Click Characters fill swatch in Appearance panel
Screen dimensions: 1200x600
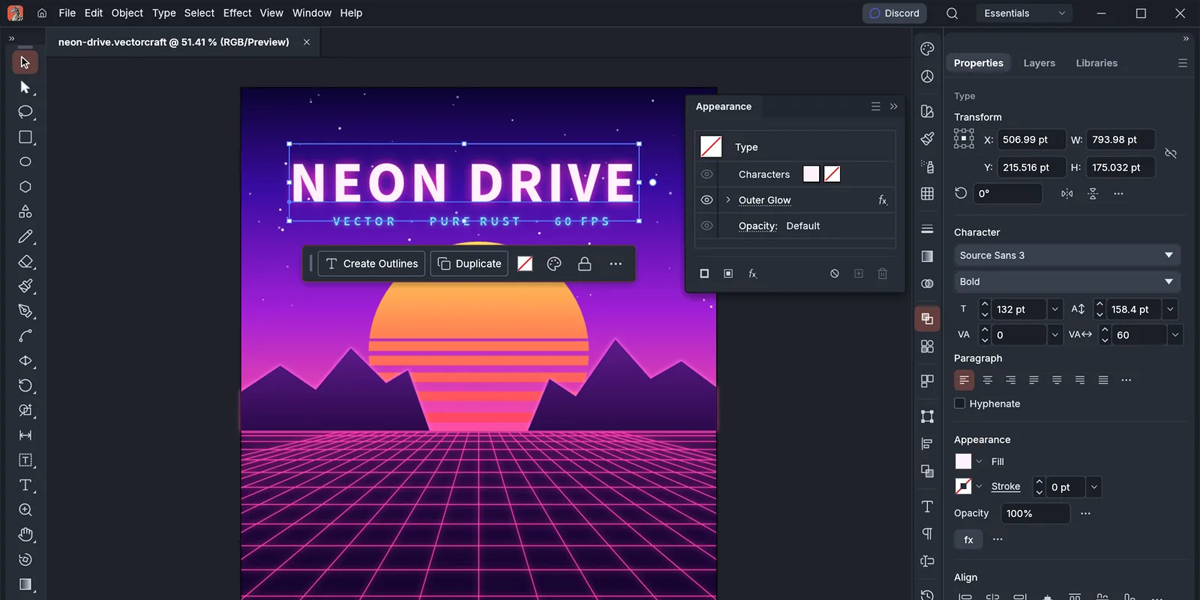(811, 174)
